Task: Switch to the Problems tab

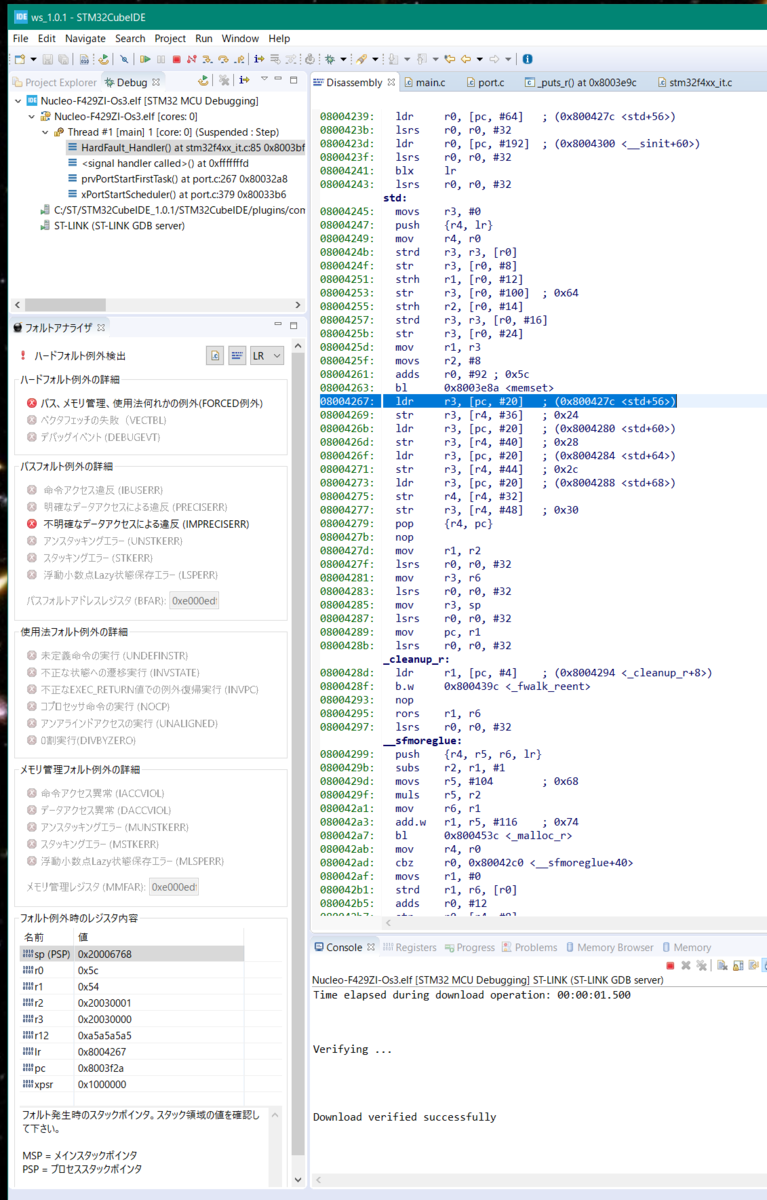Action: (x=530, y=947)
